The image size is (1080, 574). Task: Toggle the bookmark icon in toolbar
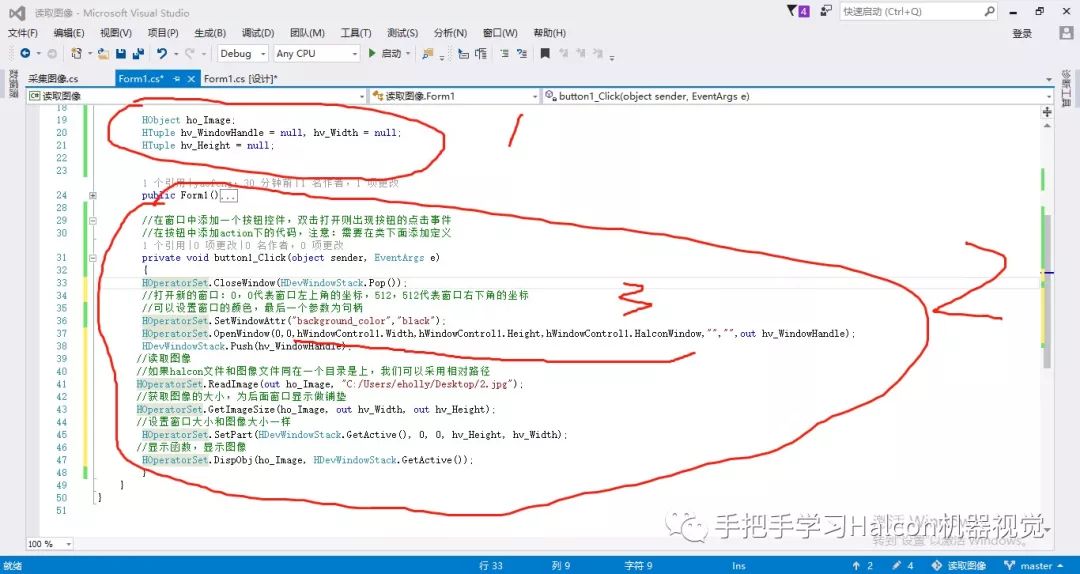[x=545, y=53]
